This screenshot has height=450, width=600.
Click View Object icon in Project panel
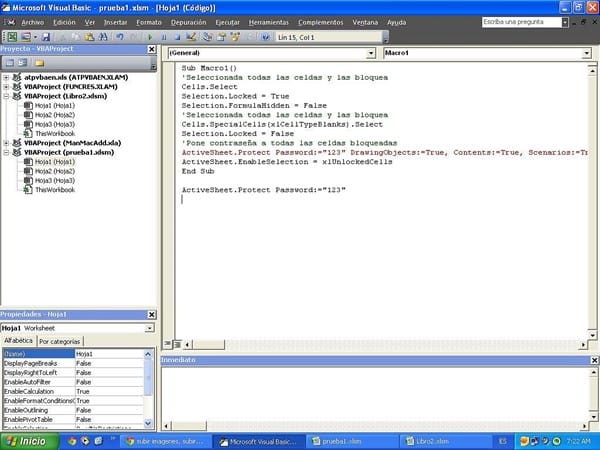tap(23, 60)
